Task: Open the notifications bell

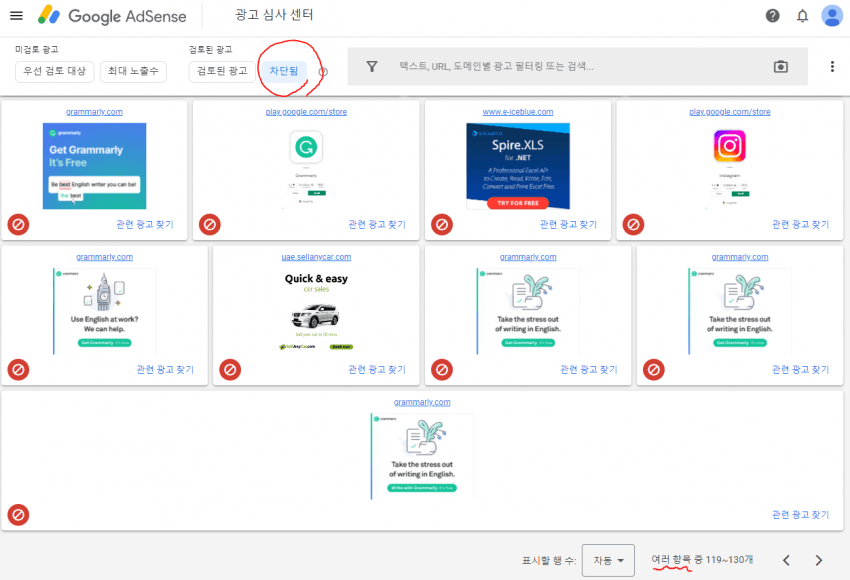Action: click(802, 16)
